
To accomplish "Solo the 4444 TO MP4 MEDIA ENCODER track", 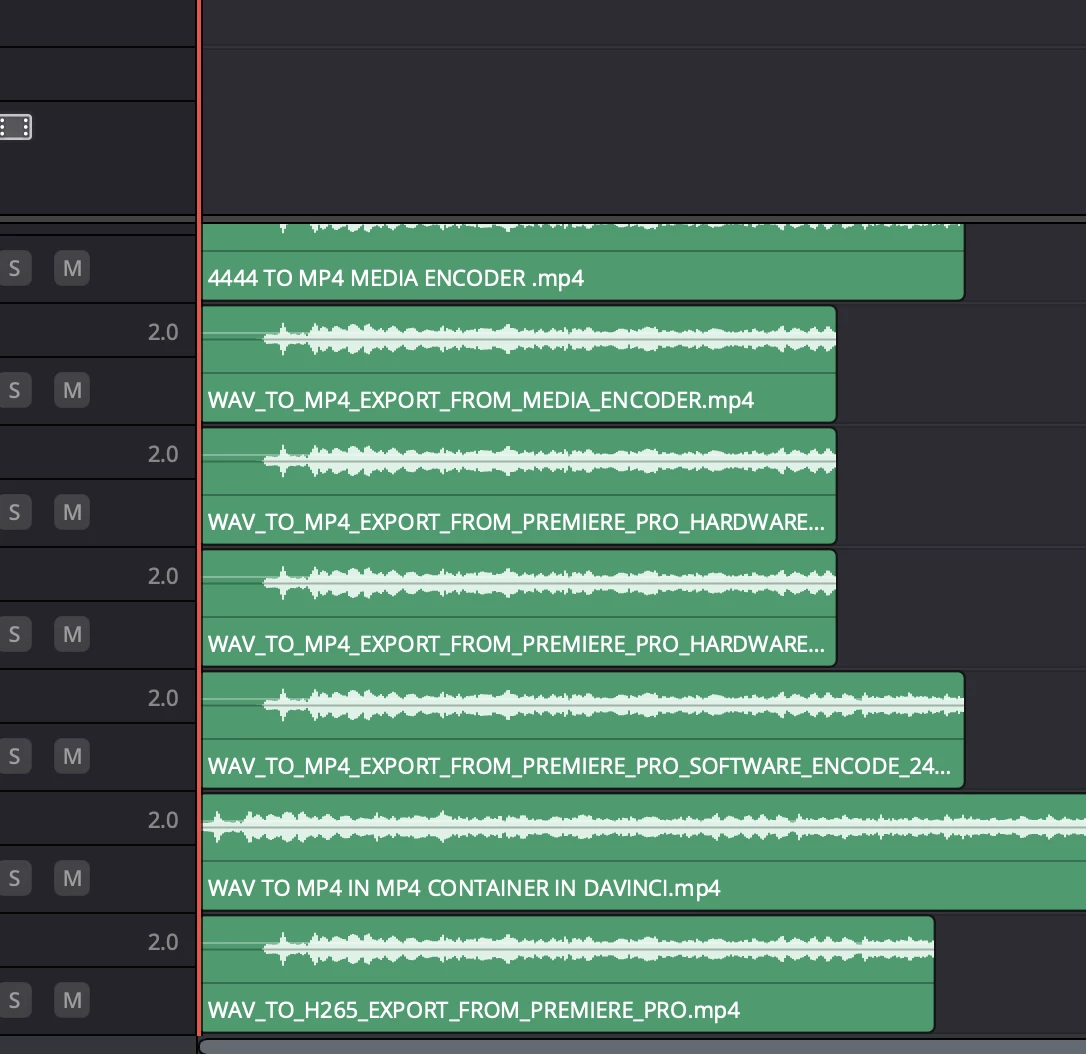I will (15, 268).
